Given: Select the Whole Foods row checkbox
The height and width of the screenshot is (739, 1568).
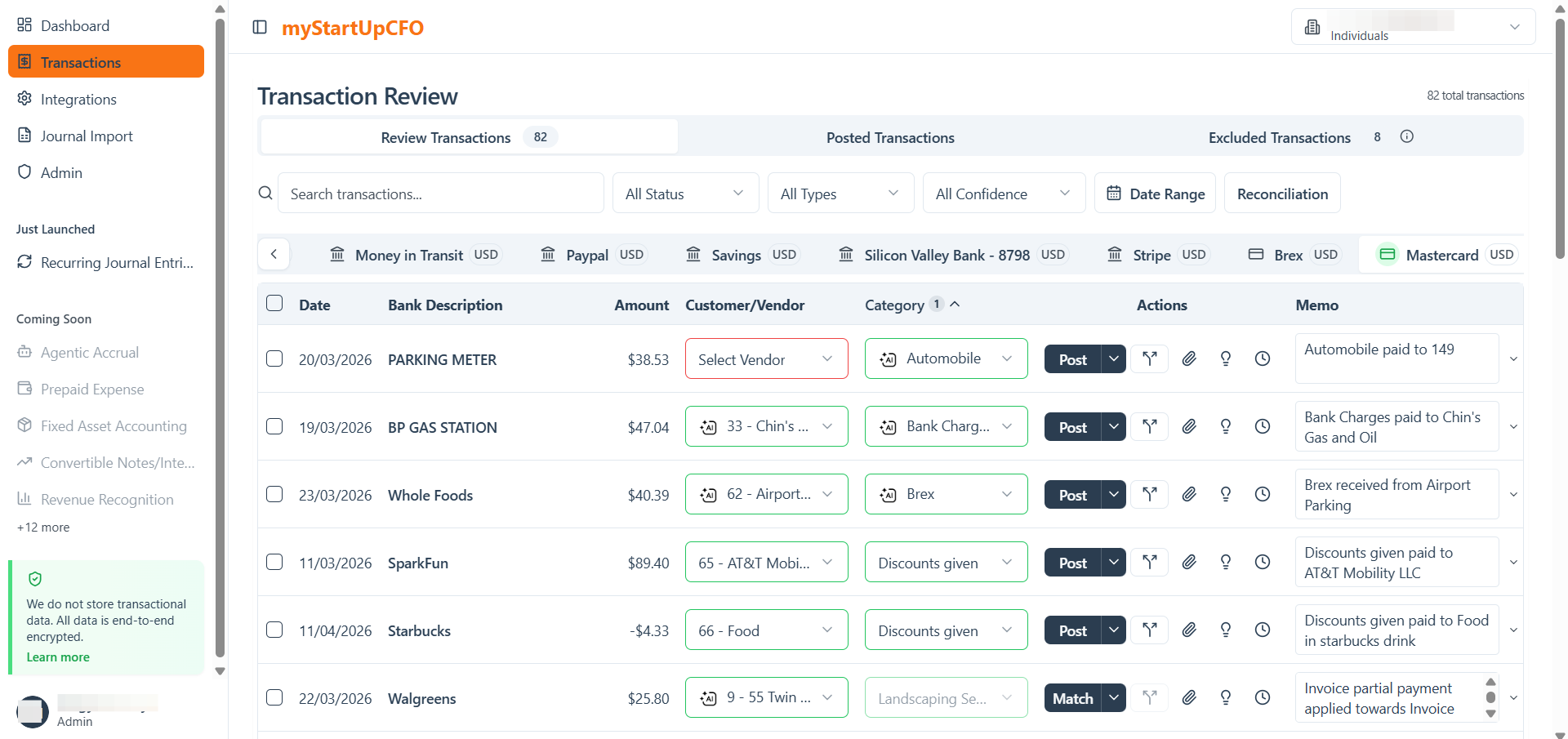Looking at the screenshot, I should (274, 494).
